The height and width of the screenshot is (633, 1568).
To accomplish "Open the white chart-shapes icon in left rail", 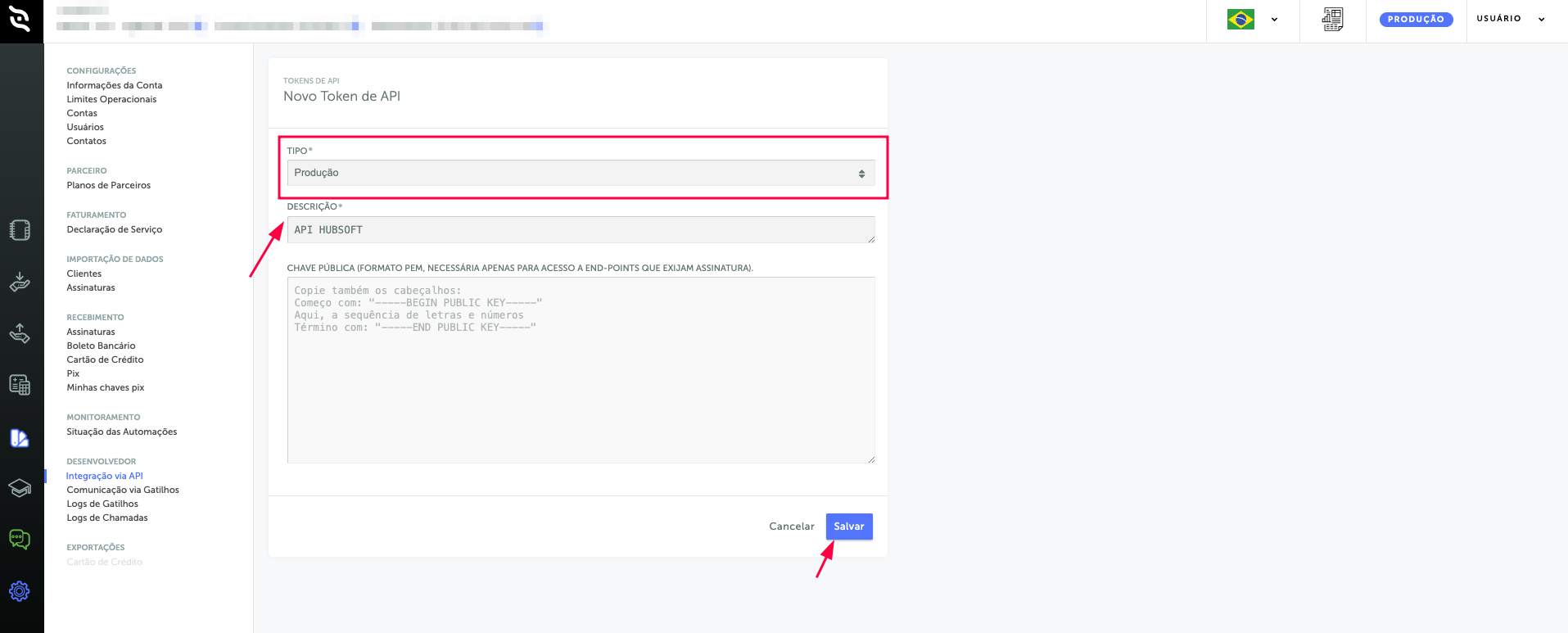I will [x=20, y=438].
